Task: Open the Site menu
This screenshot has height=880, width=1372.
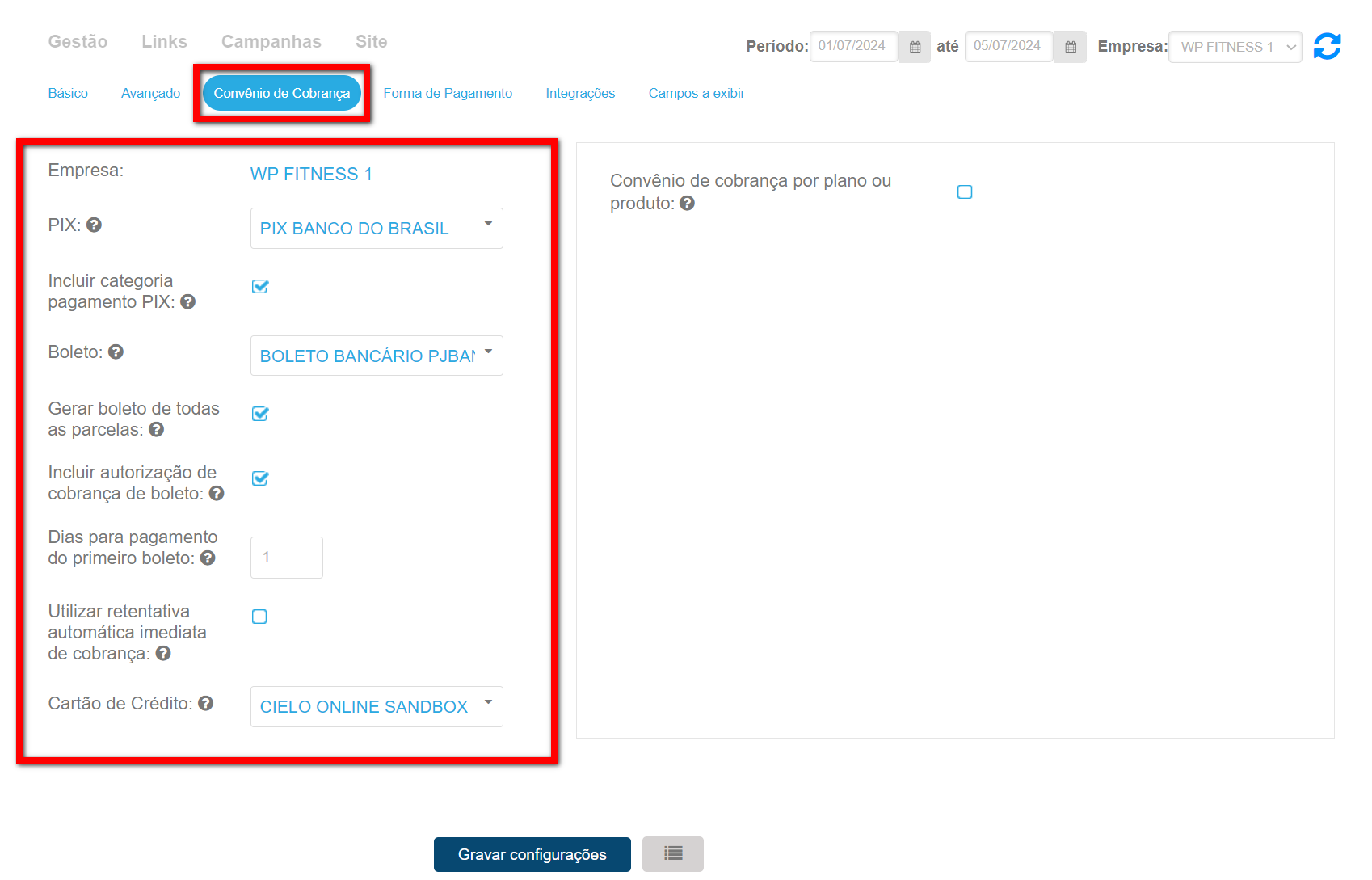Action: pos(372,41)
